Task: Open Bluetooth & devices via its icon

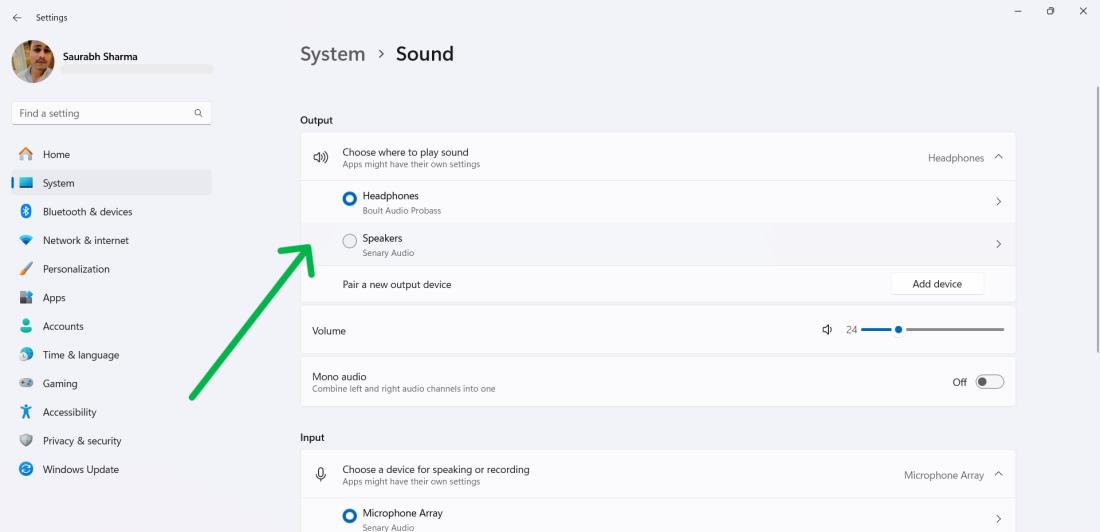Action: (26, 212)
